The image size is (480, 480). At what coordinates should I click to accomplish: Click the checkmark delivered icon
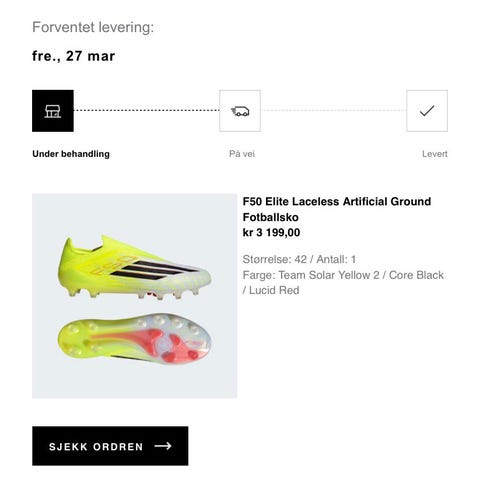pos(427,111)
